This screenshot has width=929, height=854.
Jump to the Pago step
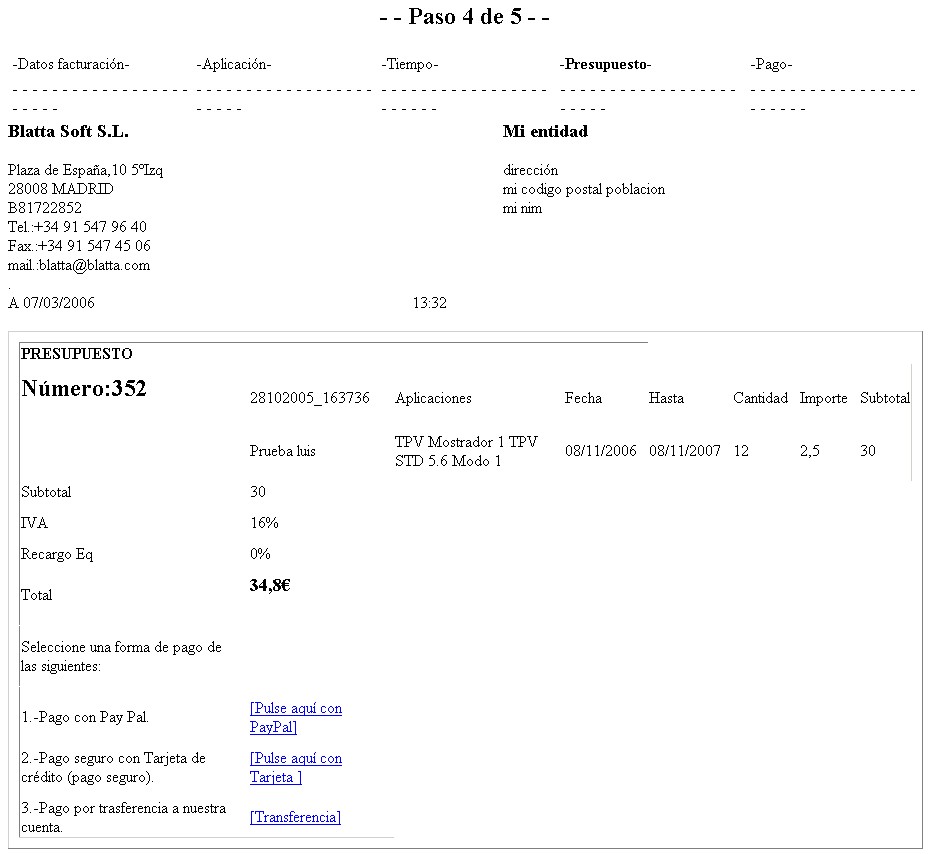pos(771,64)
